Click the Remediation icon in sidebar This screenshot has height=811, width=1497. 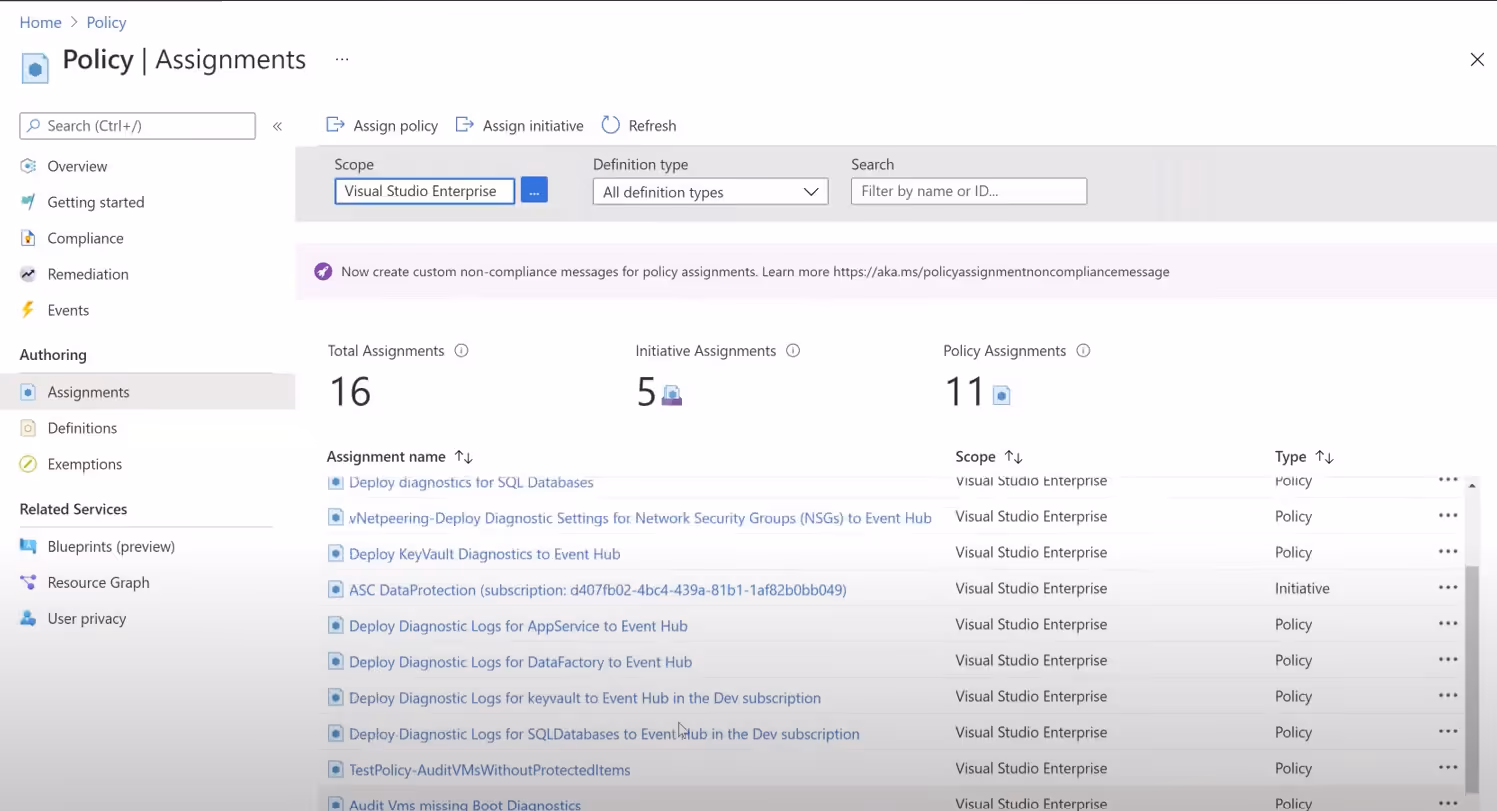click(x=28, y=274)
